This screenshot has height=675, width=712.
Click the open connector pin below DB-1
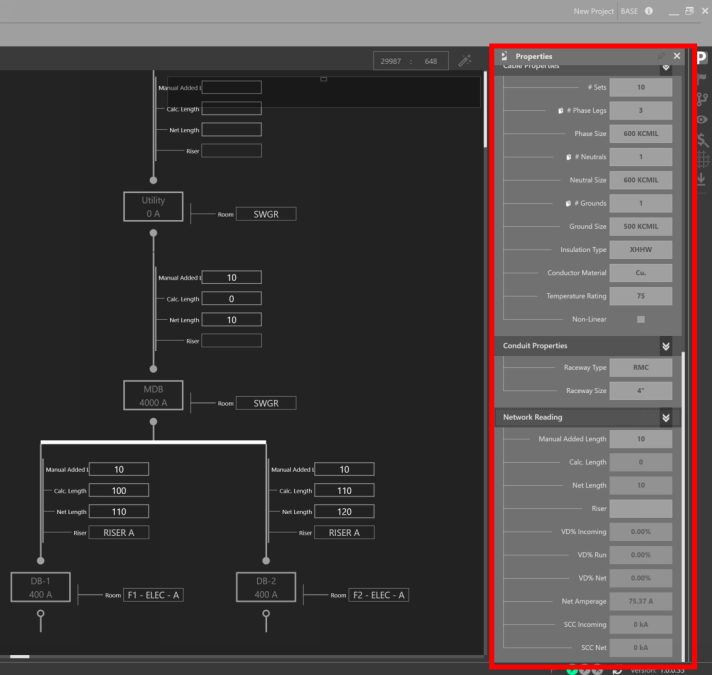tap(40, 614)
